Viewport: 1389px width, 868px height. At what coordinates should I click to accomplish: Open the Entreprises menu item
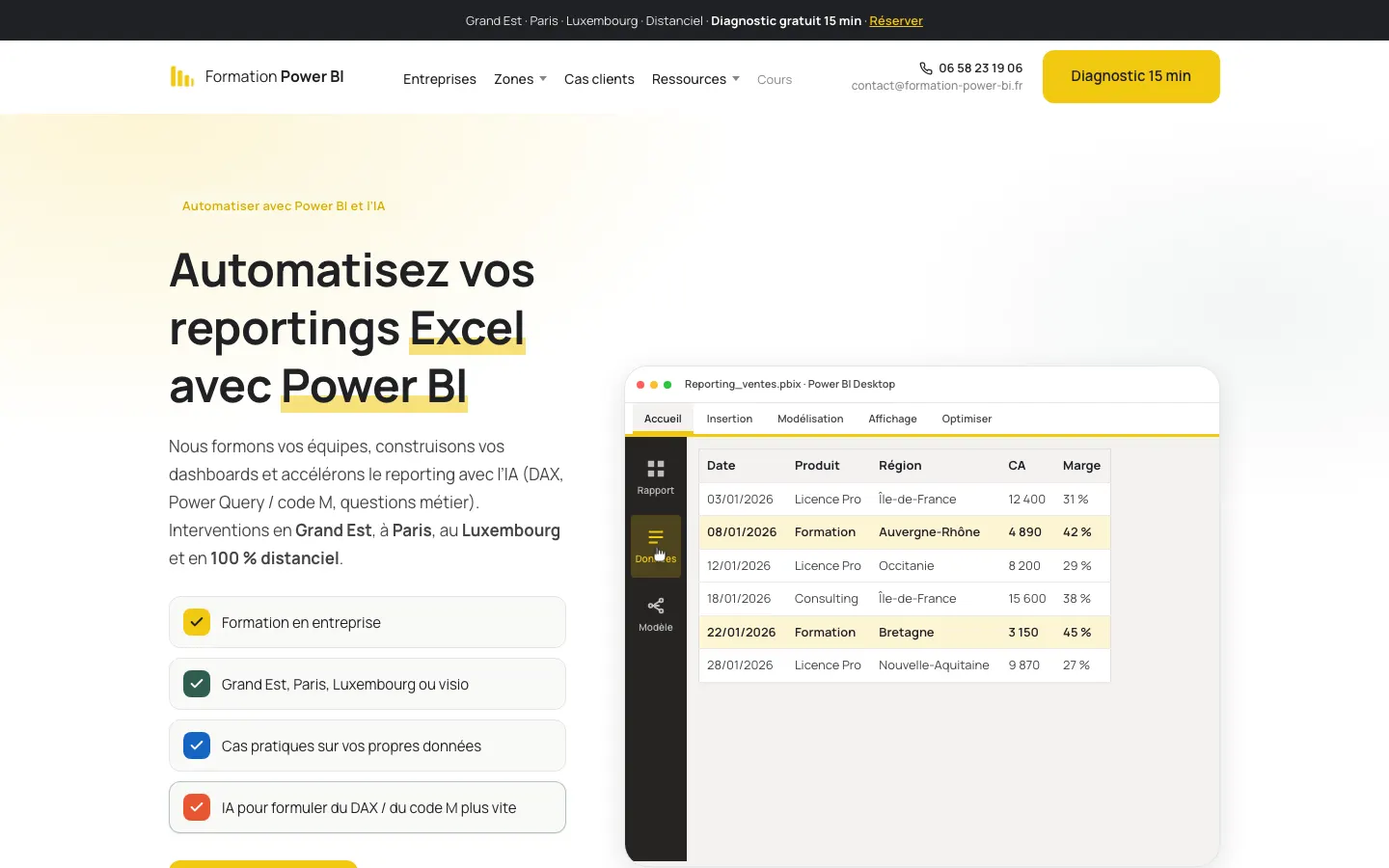click(x=440, y=79)
